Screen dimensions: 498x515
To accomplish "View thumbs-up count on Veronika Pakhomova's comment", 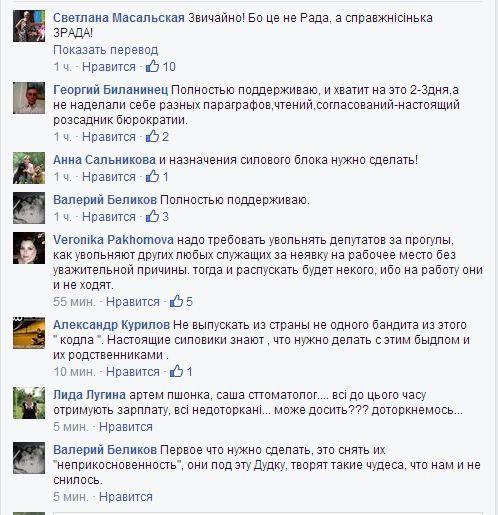I will coord(176,301).
